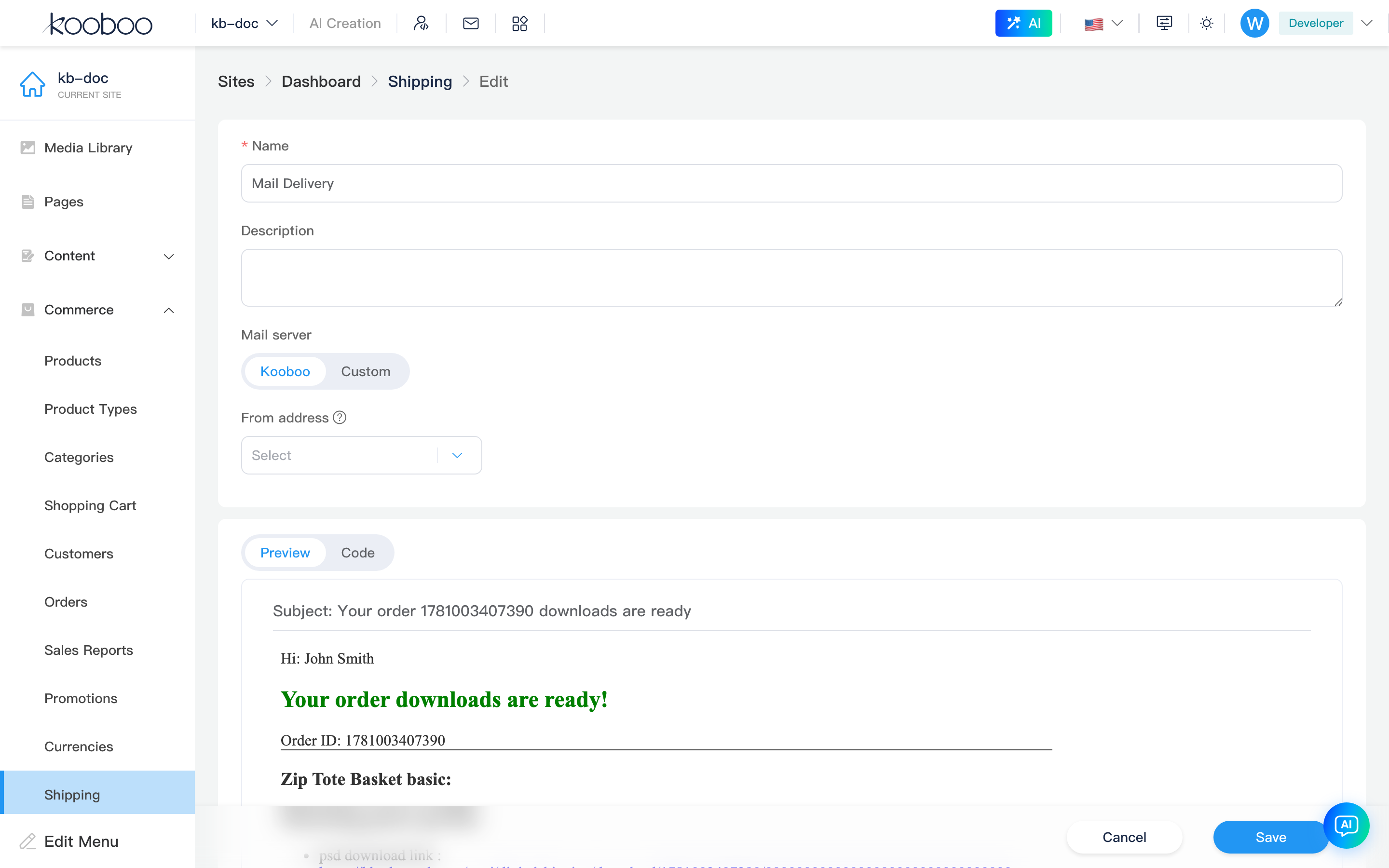Open Pages in sidebar

[64, 202]
